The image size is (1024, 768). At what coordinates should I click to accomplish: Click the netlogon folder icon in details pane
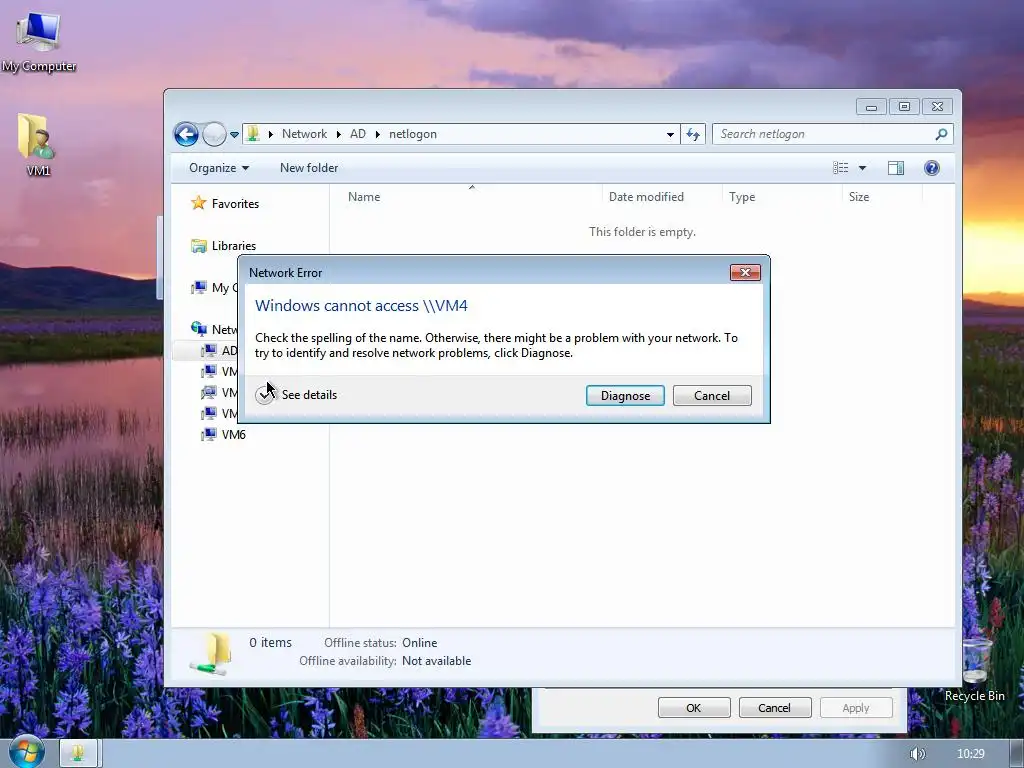[211, 654]
